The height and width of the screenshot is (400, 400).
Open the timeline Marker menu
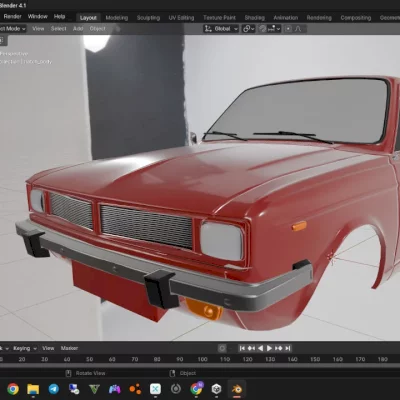(x=69, y=348)
